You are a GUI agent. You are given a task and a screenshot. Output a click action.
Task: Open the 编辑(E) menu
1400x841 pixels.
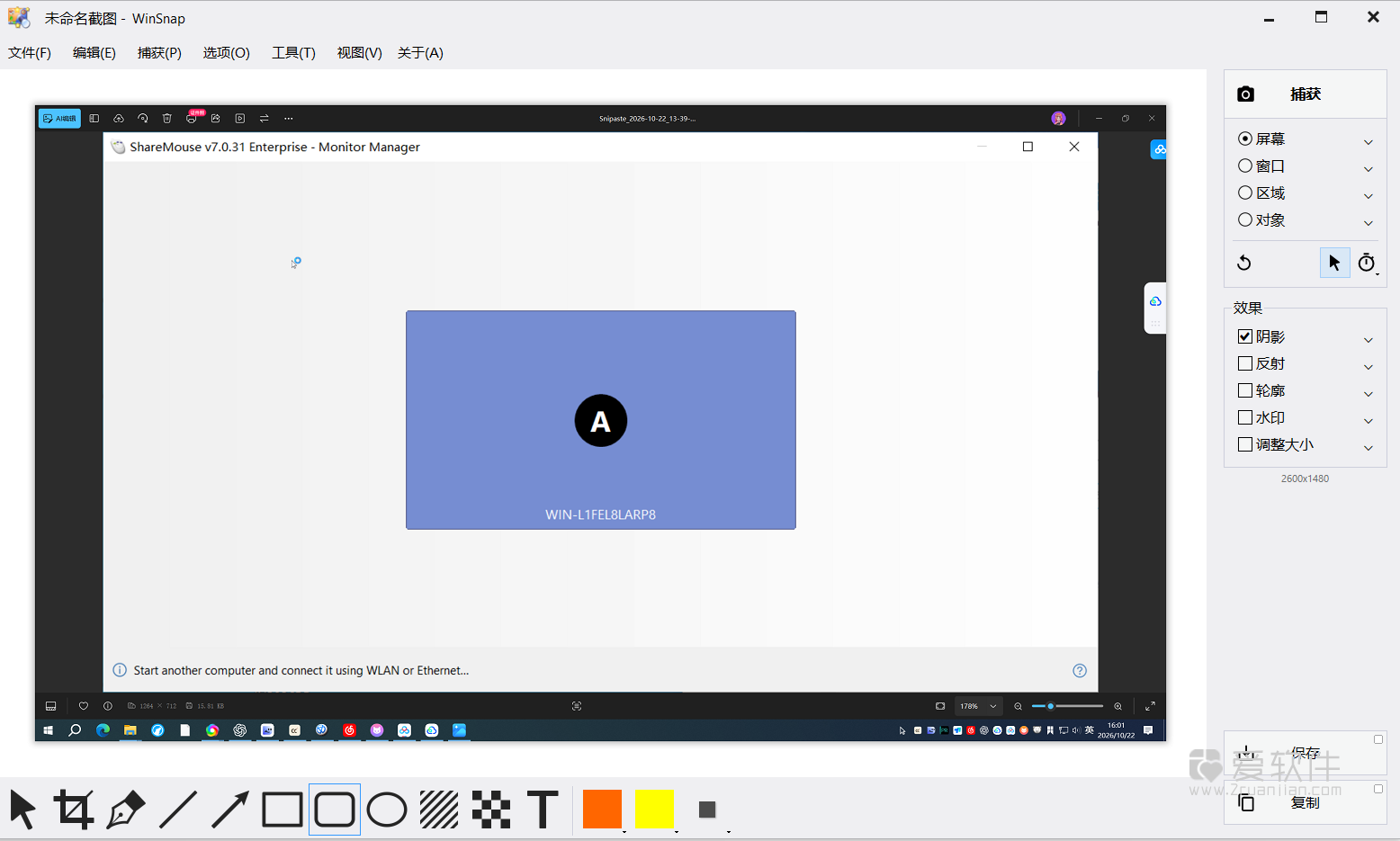[94, 53]
